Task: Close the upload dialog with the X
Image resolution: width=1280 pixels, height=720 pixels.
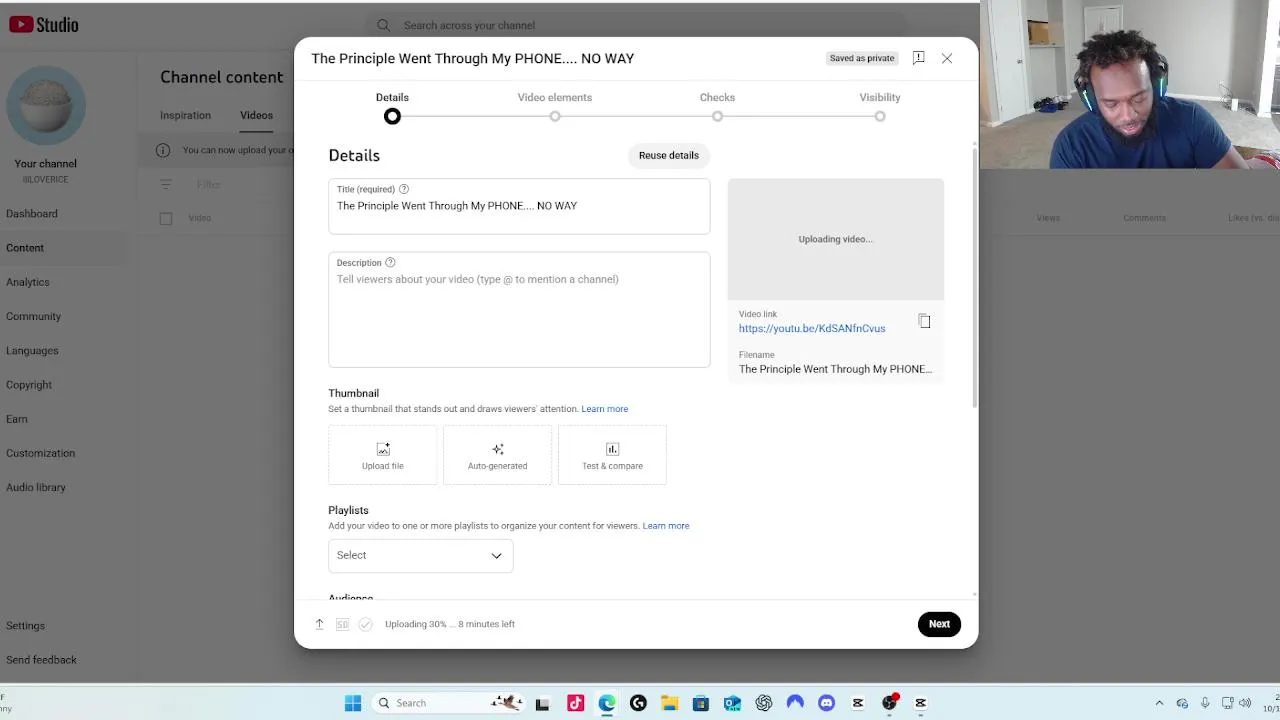Action: point(947,58)
